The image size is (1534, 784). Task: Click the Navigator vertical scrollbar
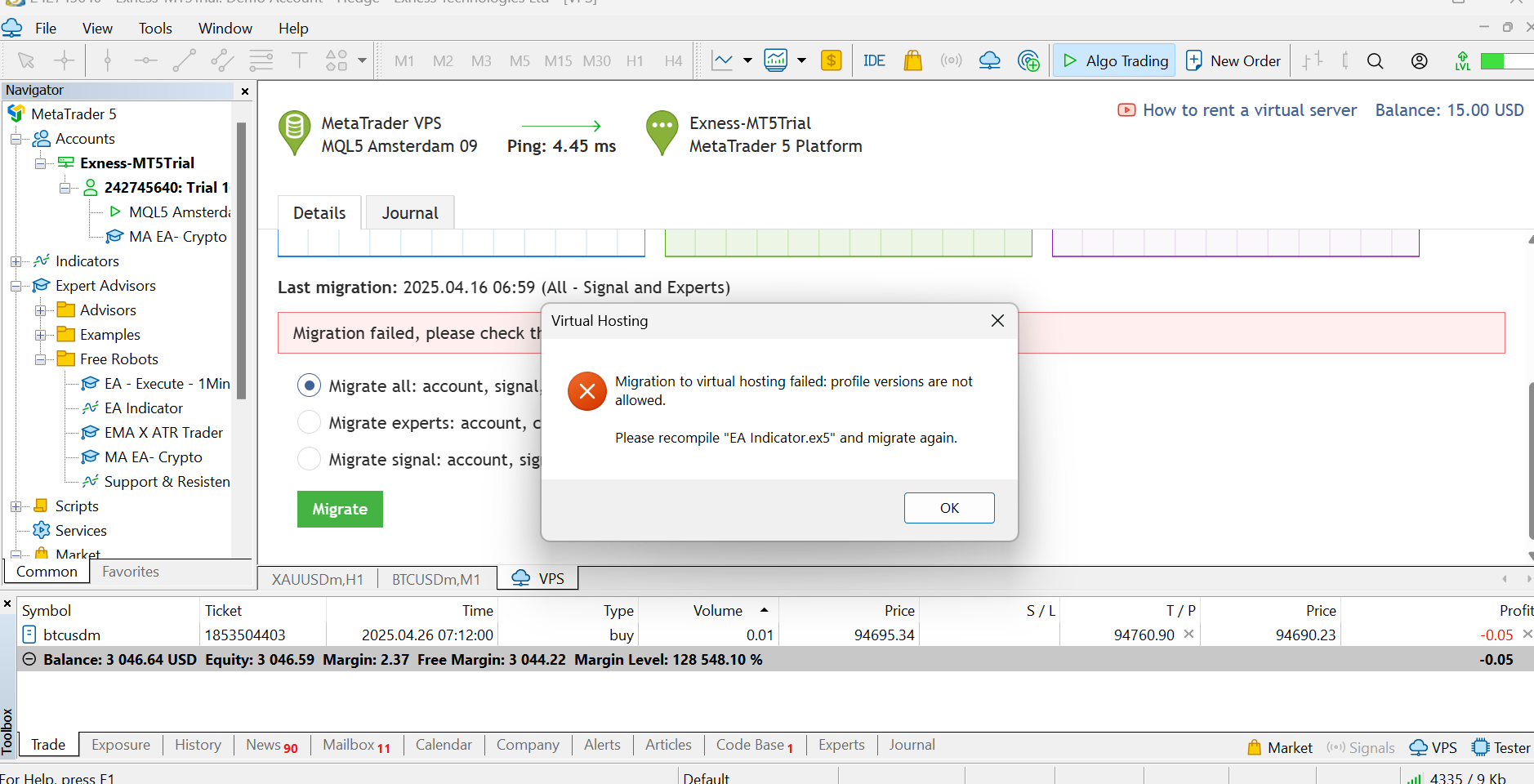click(241, 261)
